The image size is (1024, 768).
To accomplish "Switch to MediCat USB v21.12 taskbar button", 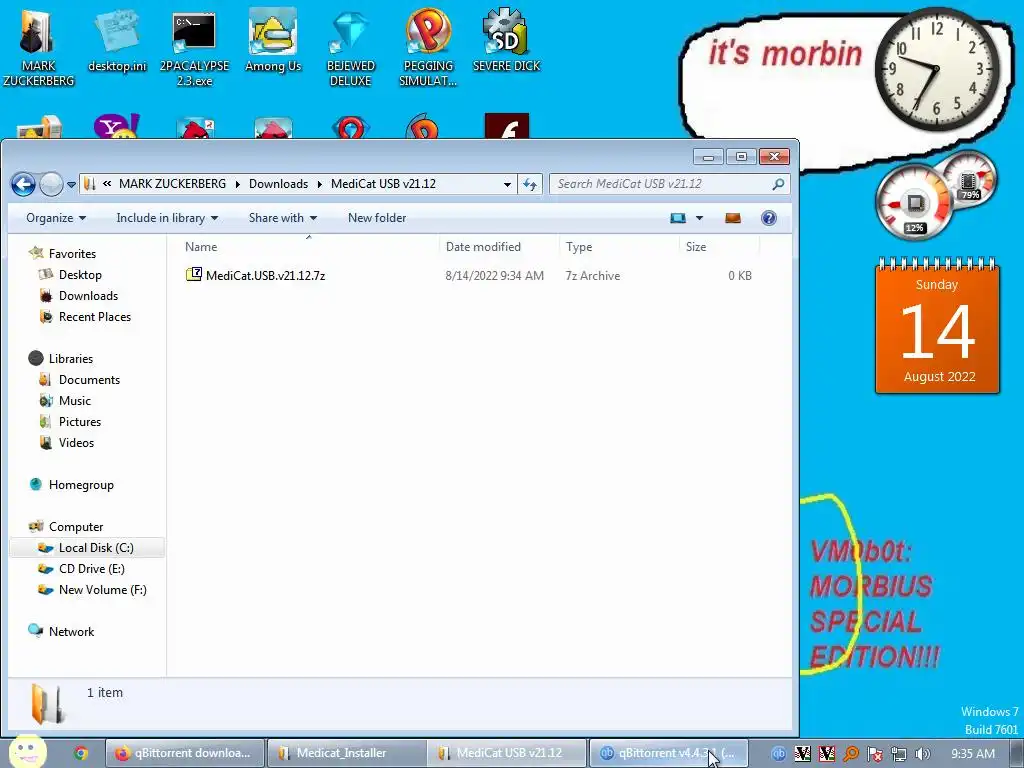I will pyautogui.click(x=507, y=753).
